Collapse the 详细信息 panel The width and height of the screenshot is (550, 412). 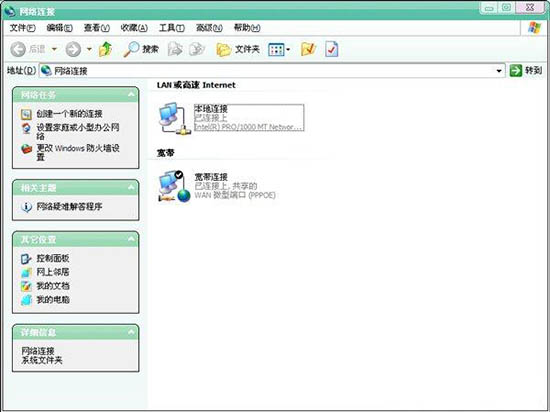click(x=131, y=332)
